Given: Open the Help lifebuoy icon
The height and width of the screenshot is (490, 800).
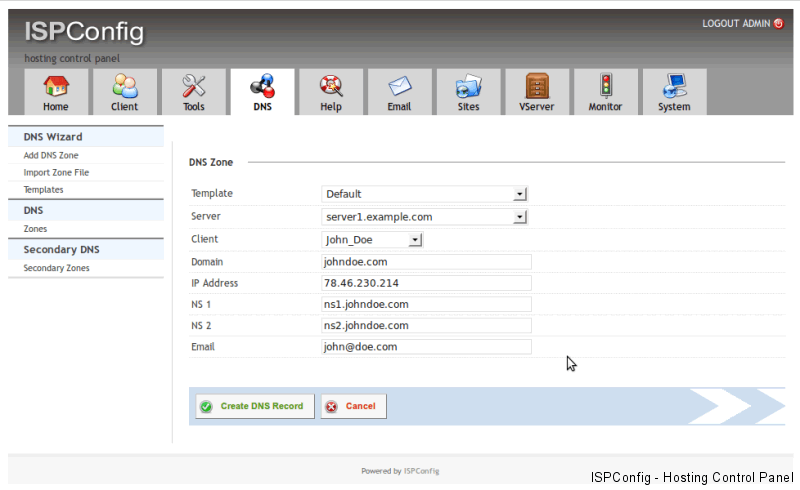Looking at the screenshot, I should click(x=331, y=87).
